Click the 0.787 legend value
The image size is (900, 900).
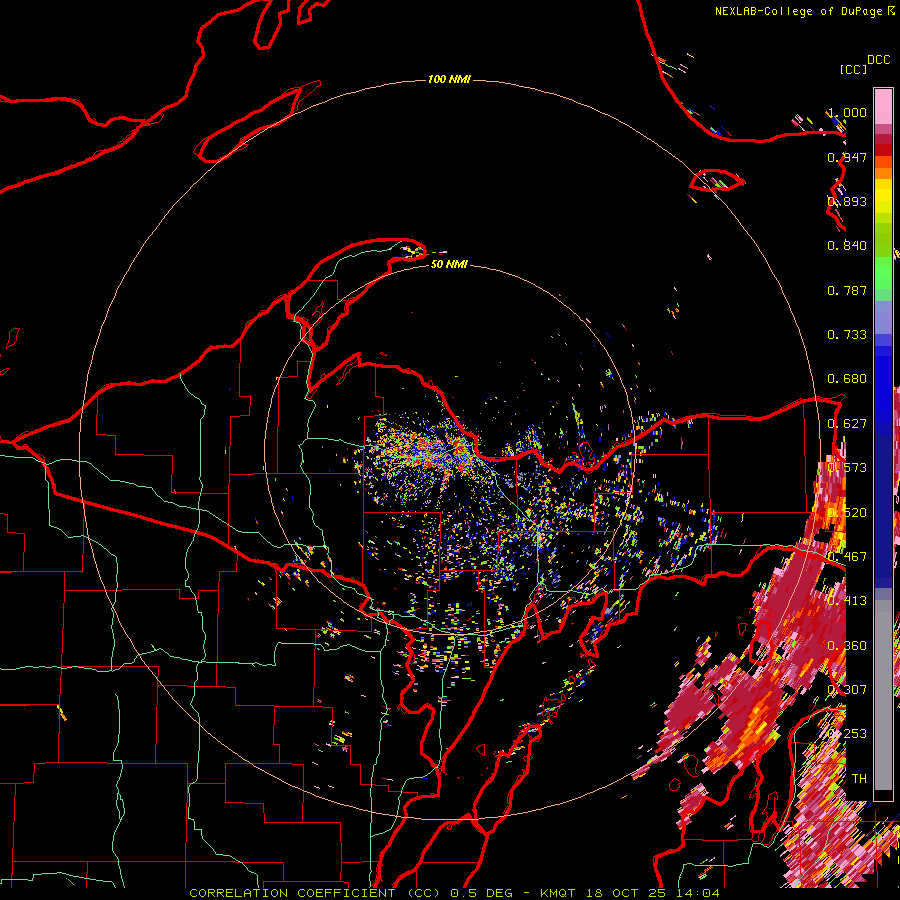tap(847, 290)
